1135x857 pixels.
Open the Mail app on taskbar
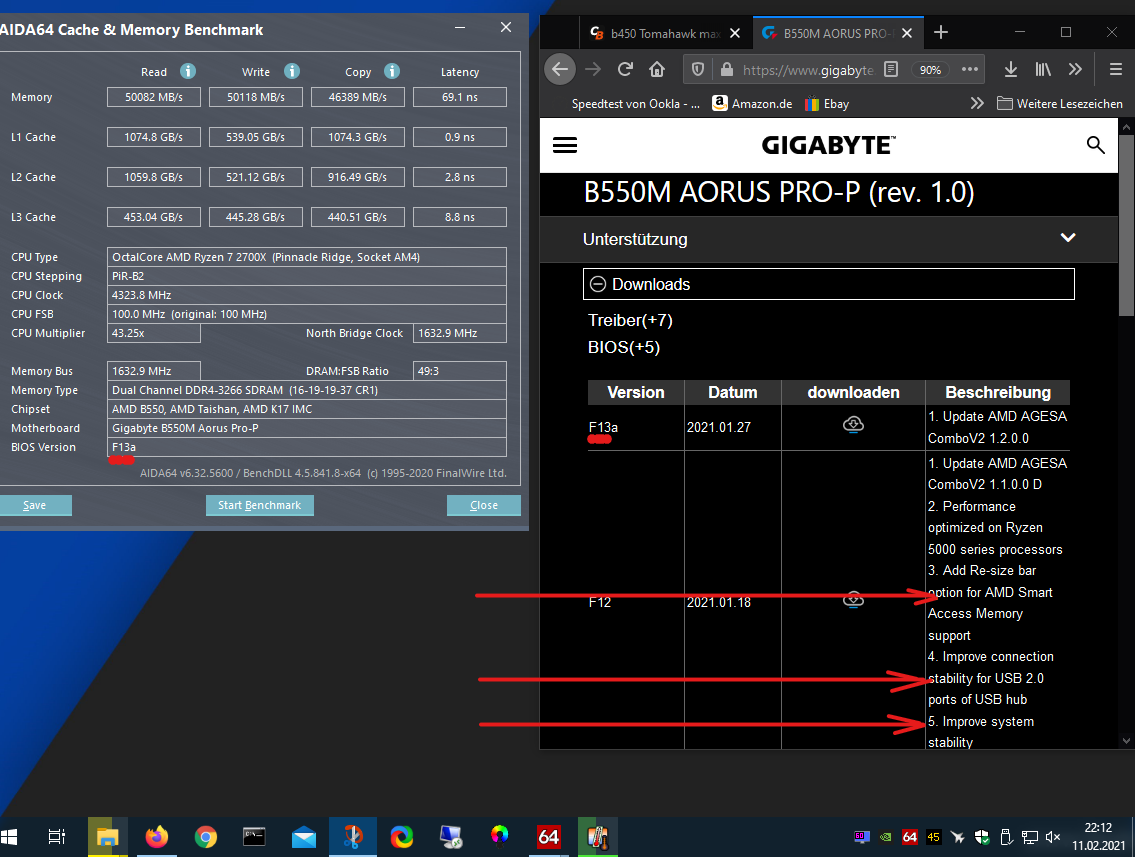tap(304, 837)
